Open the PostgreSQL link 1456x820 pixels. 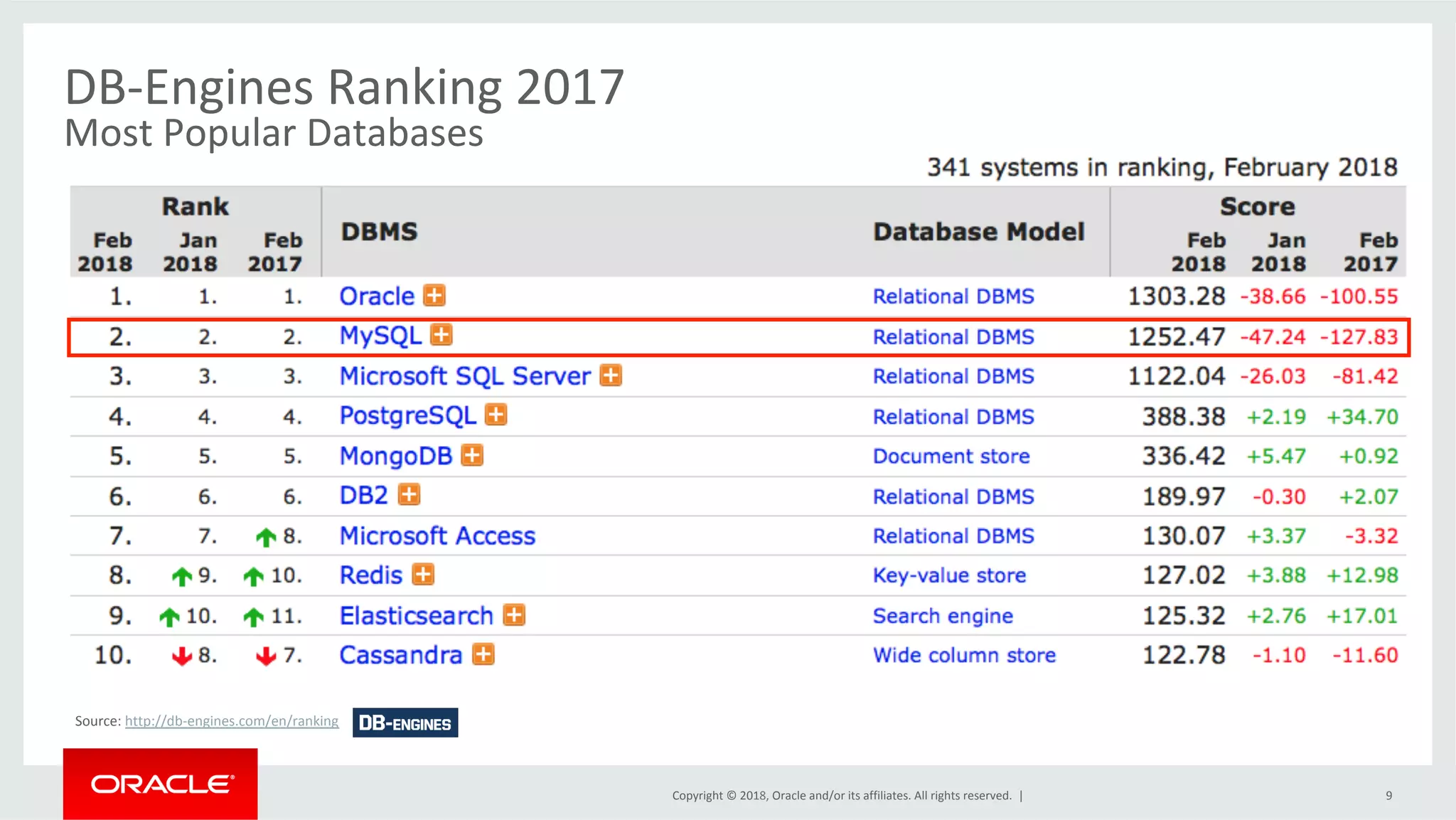[408, 415]
